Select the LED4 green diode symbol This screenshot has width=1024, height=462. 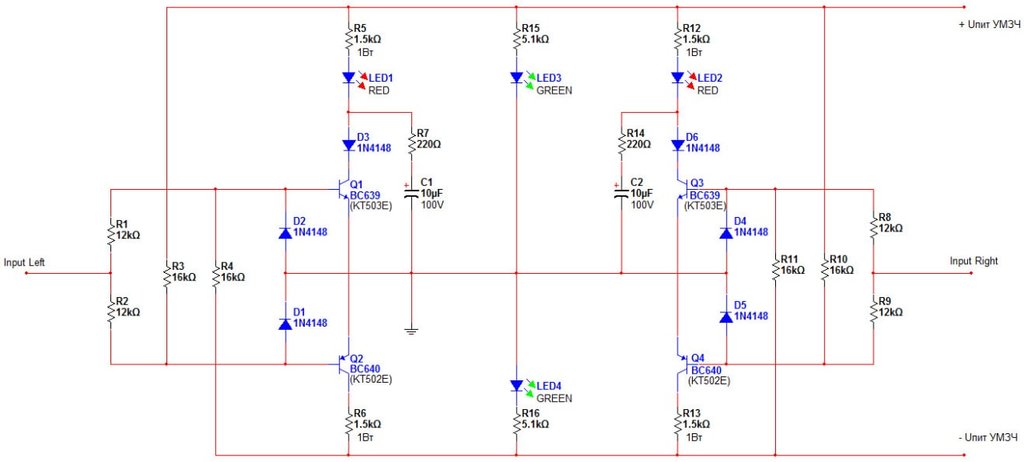click(516, 386)
